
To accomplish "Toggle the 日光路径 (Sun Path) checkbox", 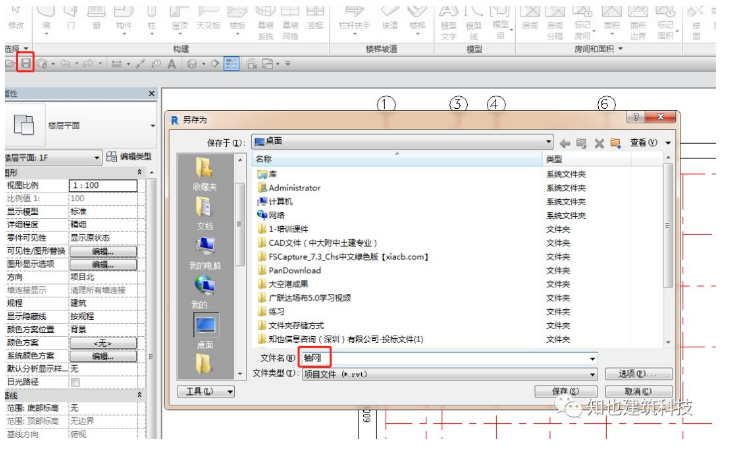I will click(76, 382).
